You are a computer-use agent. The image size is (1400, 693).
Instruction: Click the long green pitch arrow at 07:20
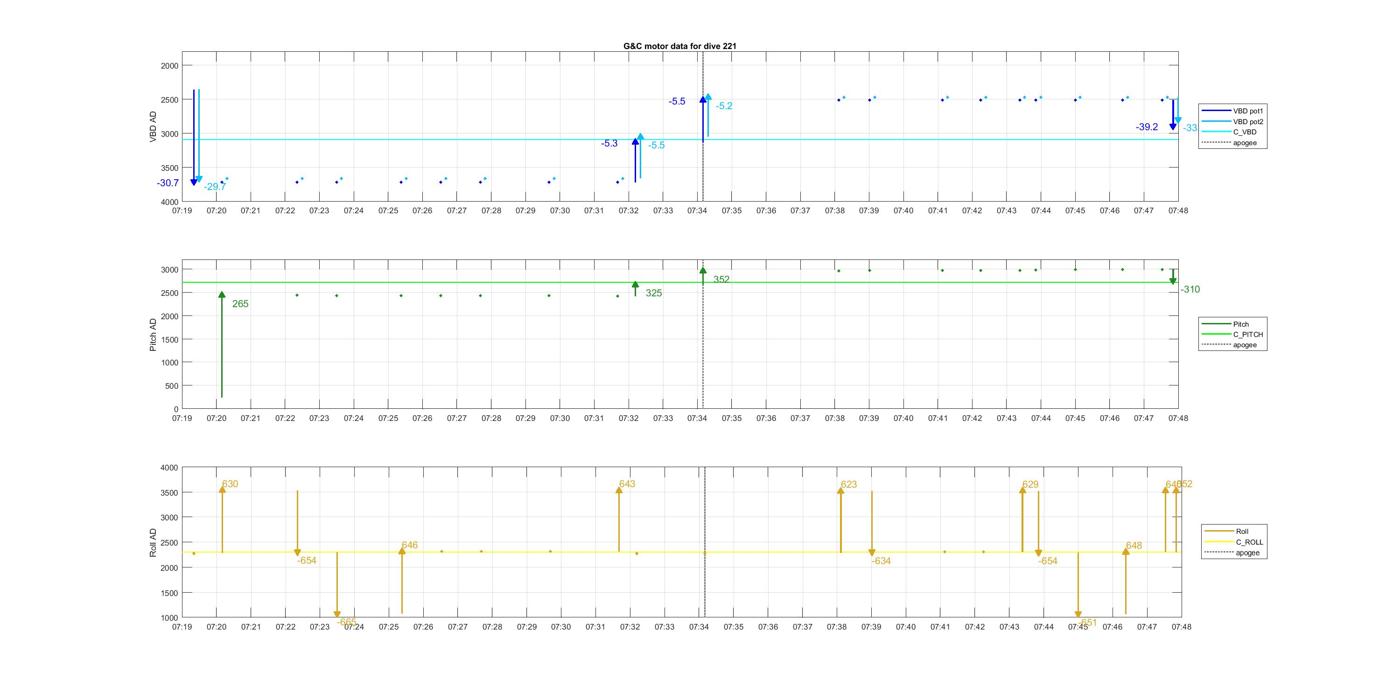pos(222,345)
